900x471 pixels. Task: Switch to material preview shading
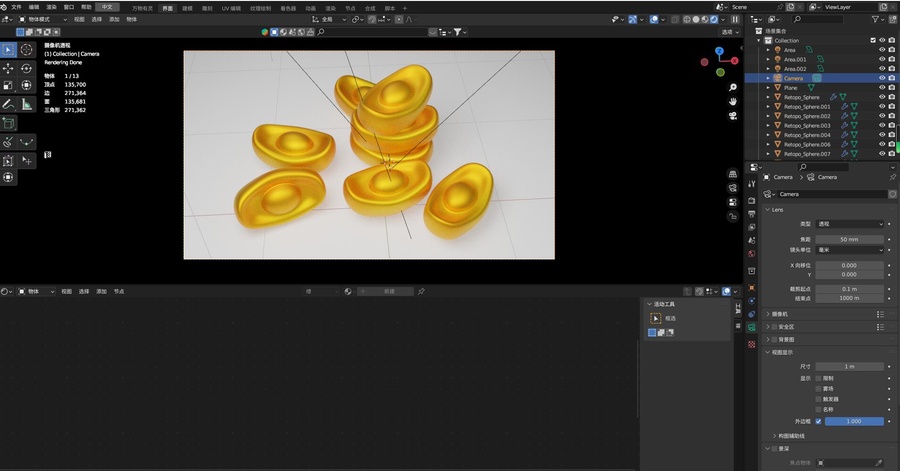point(705,19)
